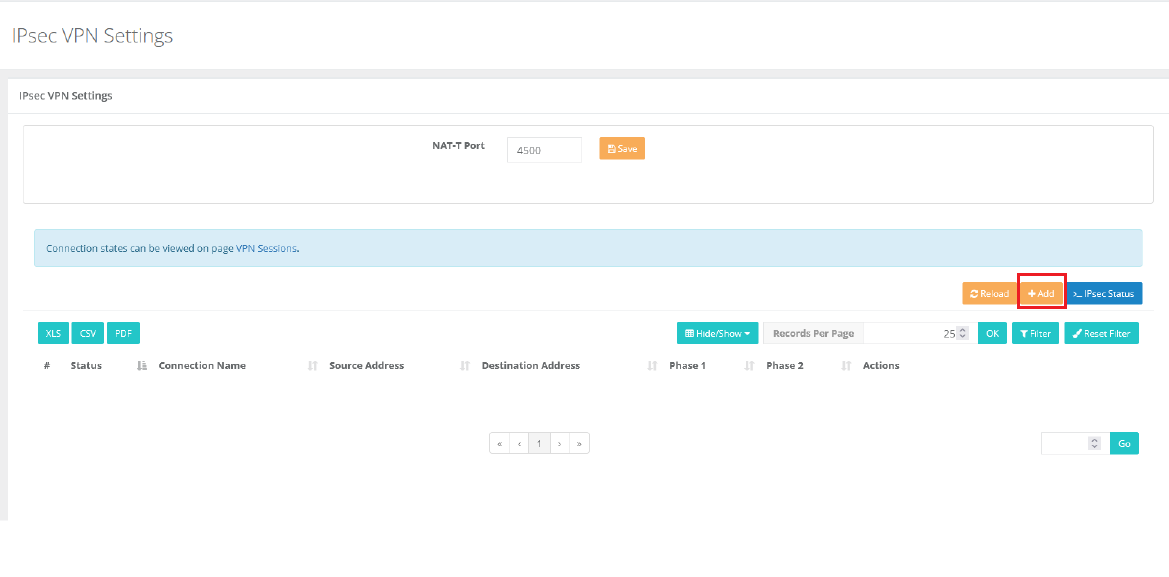Click the Filter button
1169x577 pixels.
click(x=1035, y=334)
